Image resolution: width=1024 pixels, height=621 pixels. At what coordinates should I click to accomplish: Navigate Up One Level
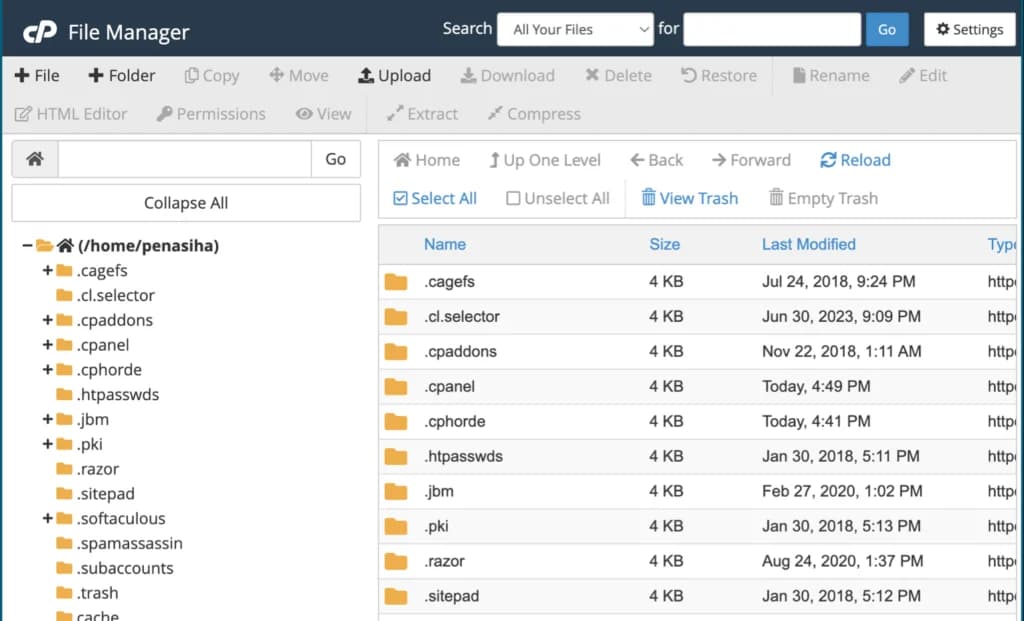click(x=545, y=160)
